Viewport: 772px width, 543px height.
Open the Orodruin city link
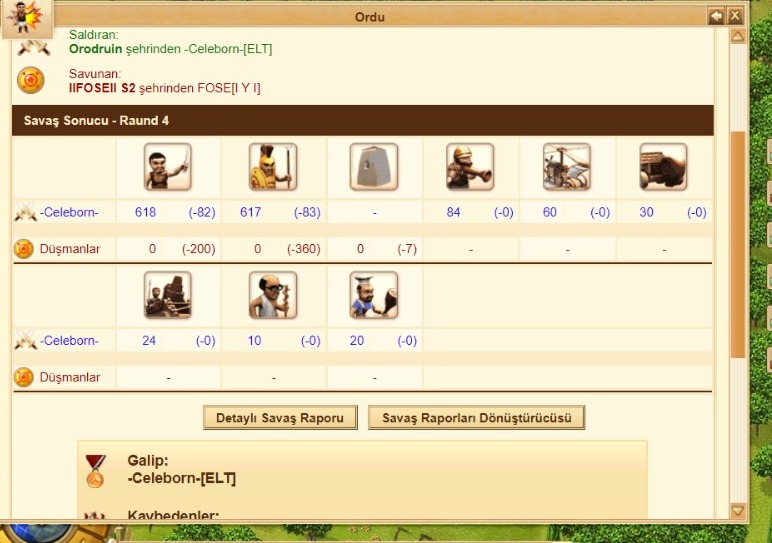tap(96, 49)
